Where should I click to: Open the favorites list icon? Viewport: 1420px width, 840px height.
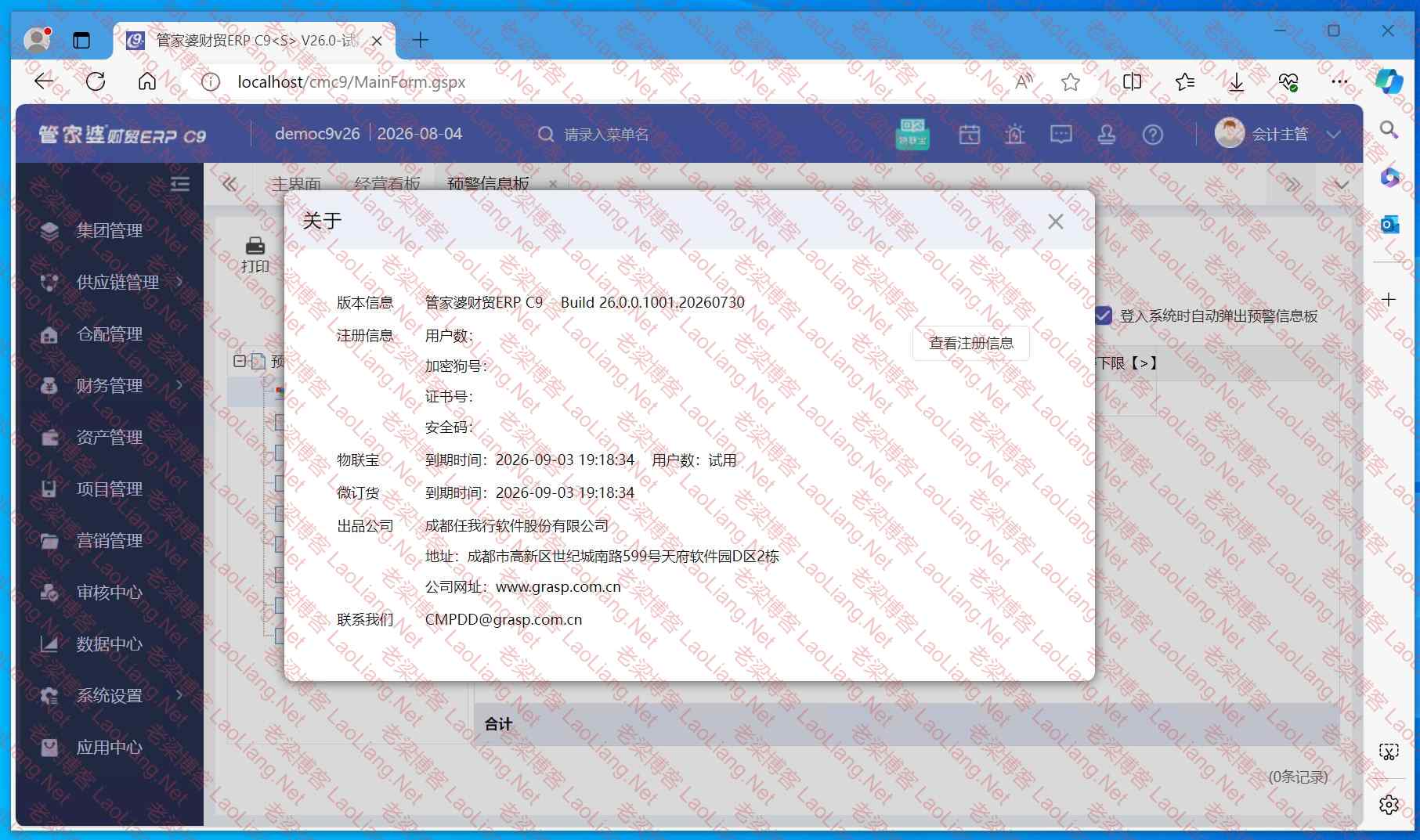coord(1185,81)
